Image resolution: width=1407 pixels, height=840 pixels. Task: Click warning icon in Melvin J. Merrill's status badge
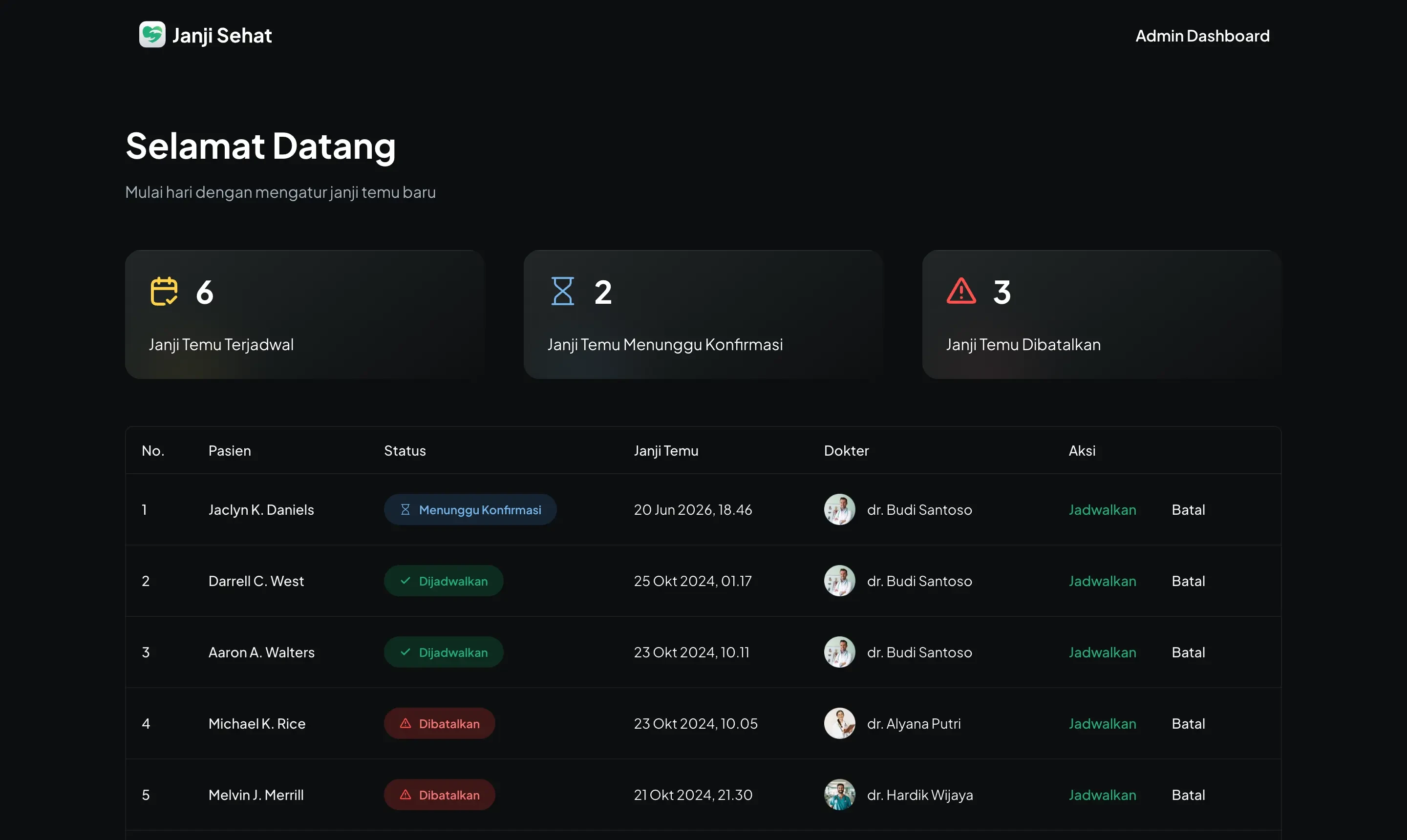coord(405,795)
